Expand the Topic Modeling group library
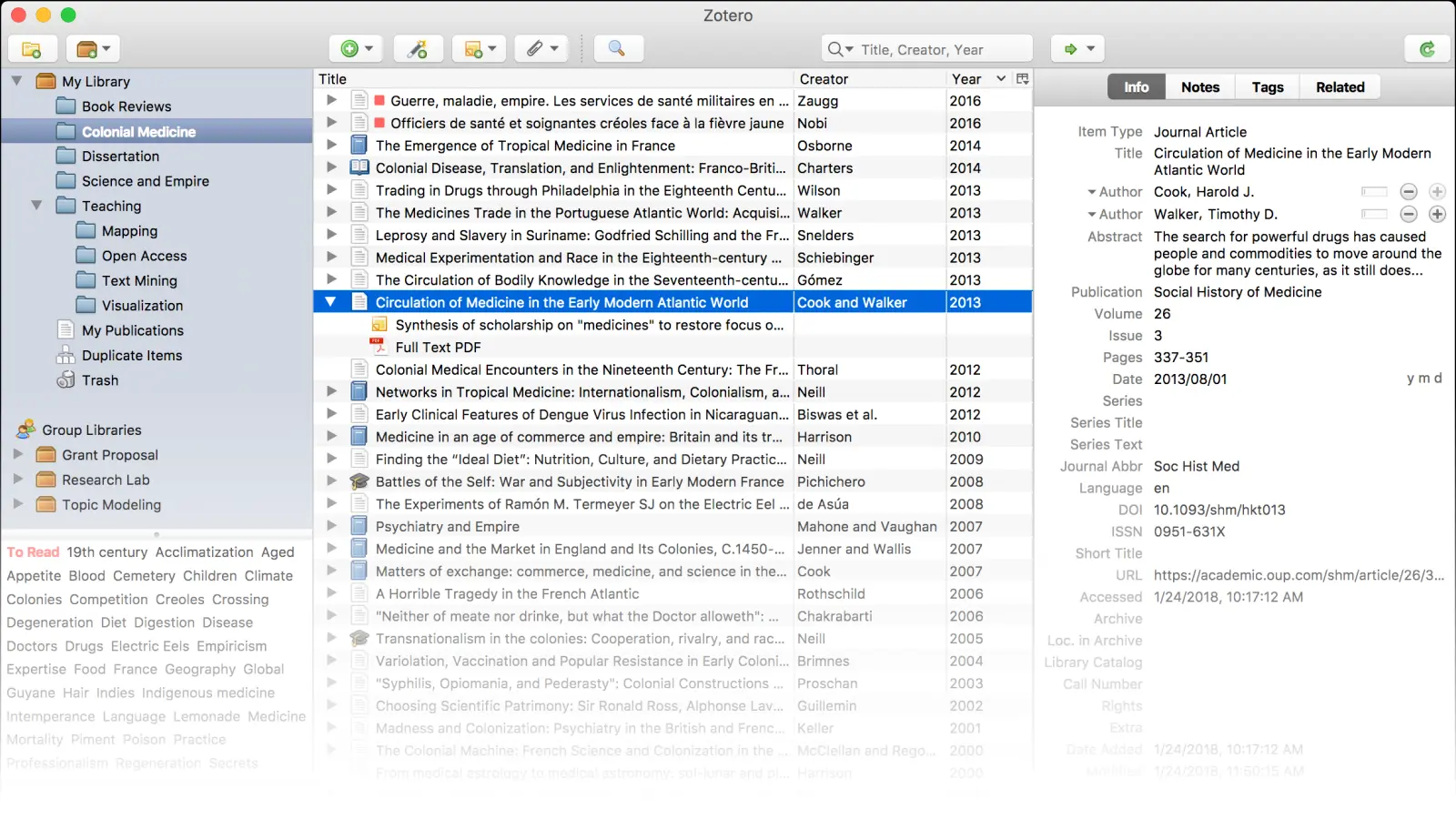This screenshot has height=819, width=1456. pos(17,503)
